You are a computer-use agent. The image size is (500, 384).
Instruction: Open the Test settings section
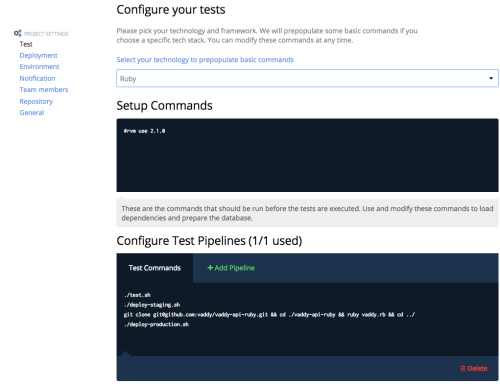point(26,44)
